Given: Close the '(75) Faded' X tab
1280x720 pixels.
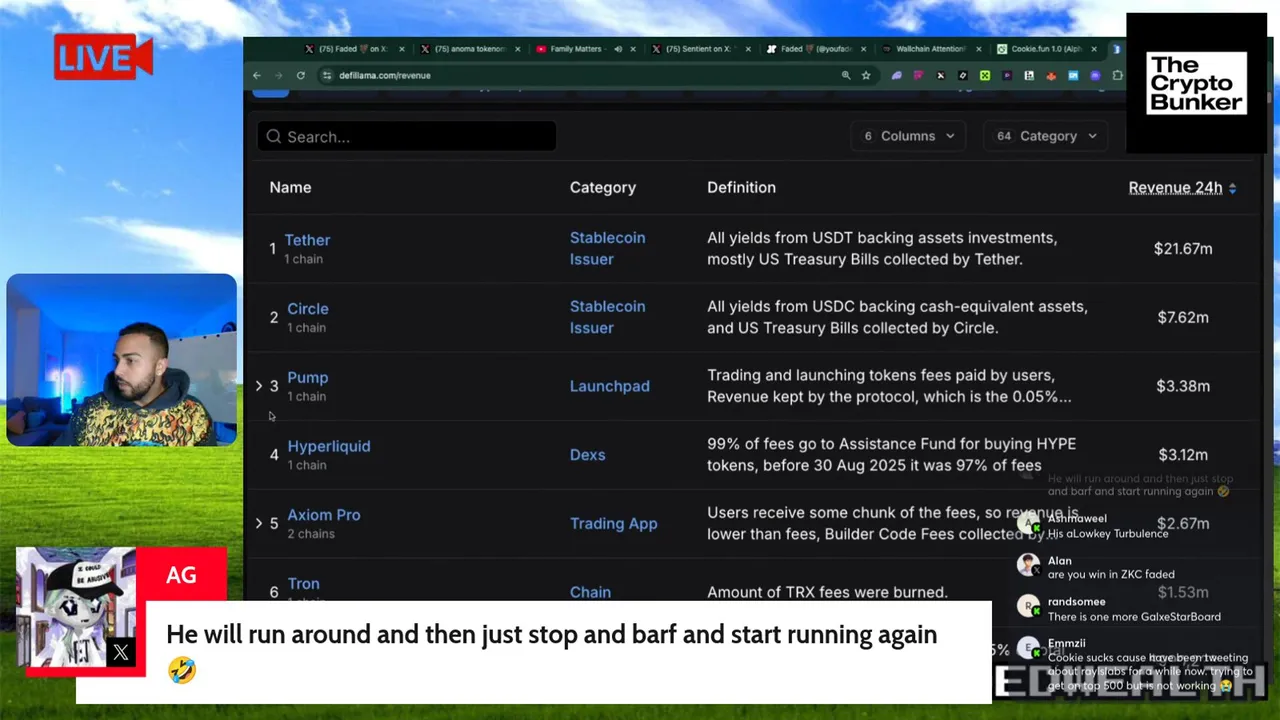Looking at the screenshot, I should [402, 49].
